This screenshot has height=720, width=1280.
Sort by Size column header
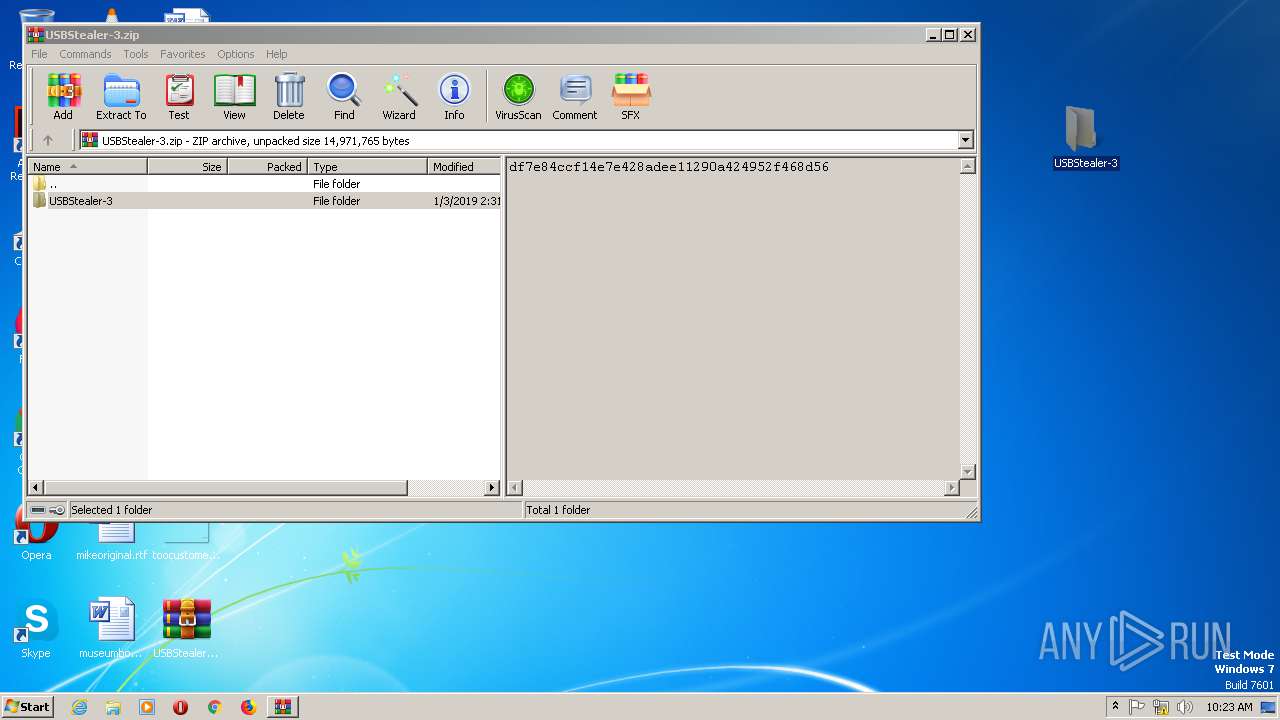tap(188, 167)
